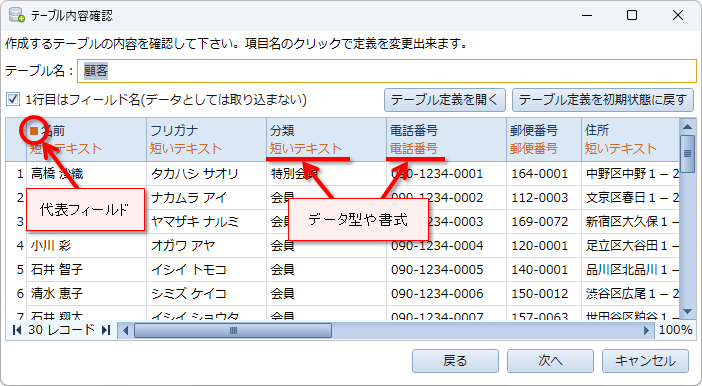Select postal code cell 164-0001
Screen dimensions: 702x386
pyautogui.click(x=544, y=174)
